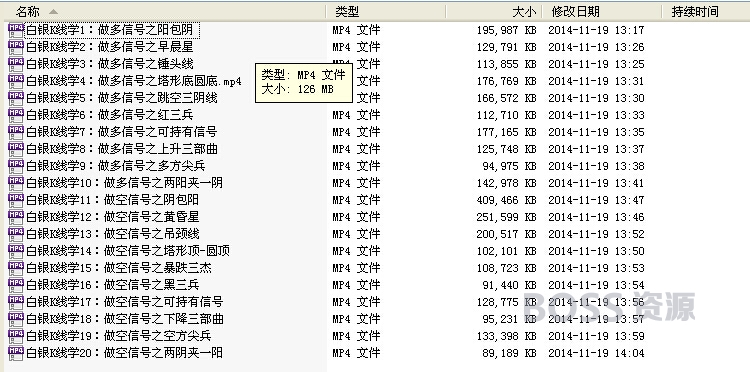The height and width of the screenshot is (372, 750).
Task: Select file name 白银K线学10：做多信号之两阳夹一阴
Action: point(124,183)
